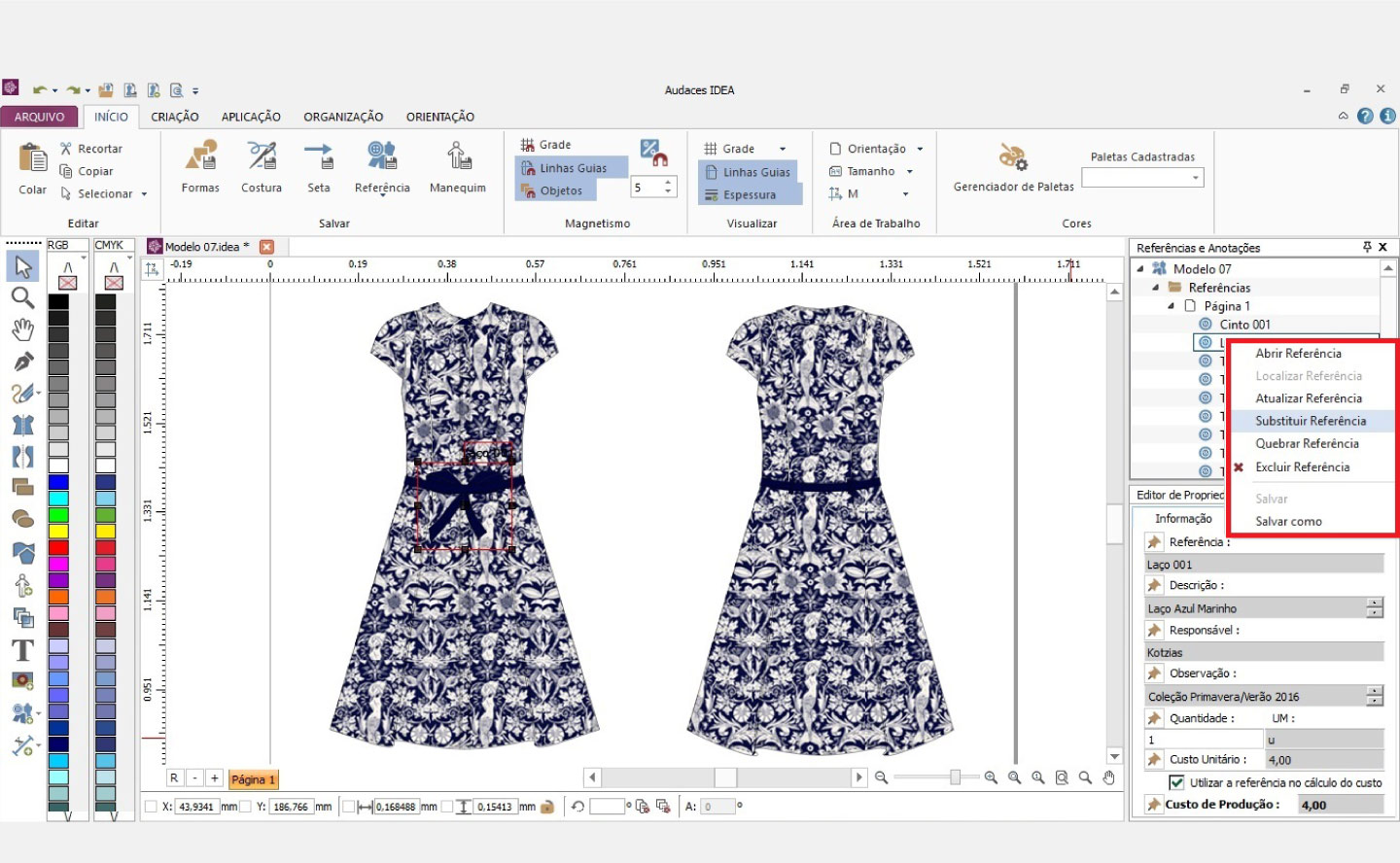Open the Selecionar dropdown arrow
Viewport: 1400px width, 863px height.
pyautogui.click(x=144, y=194)
